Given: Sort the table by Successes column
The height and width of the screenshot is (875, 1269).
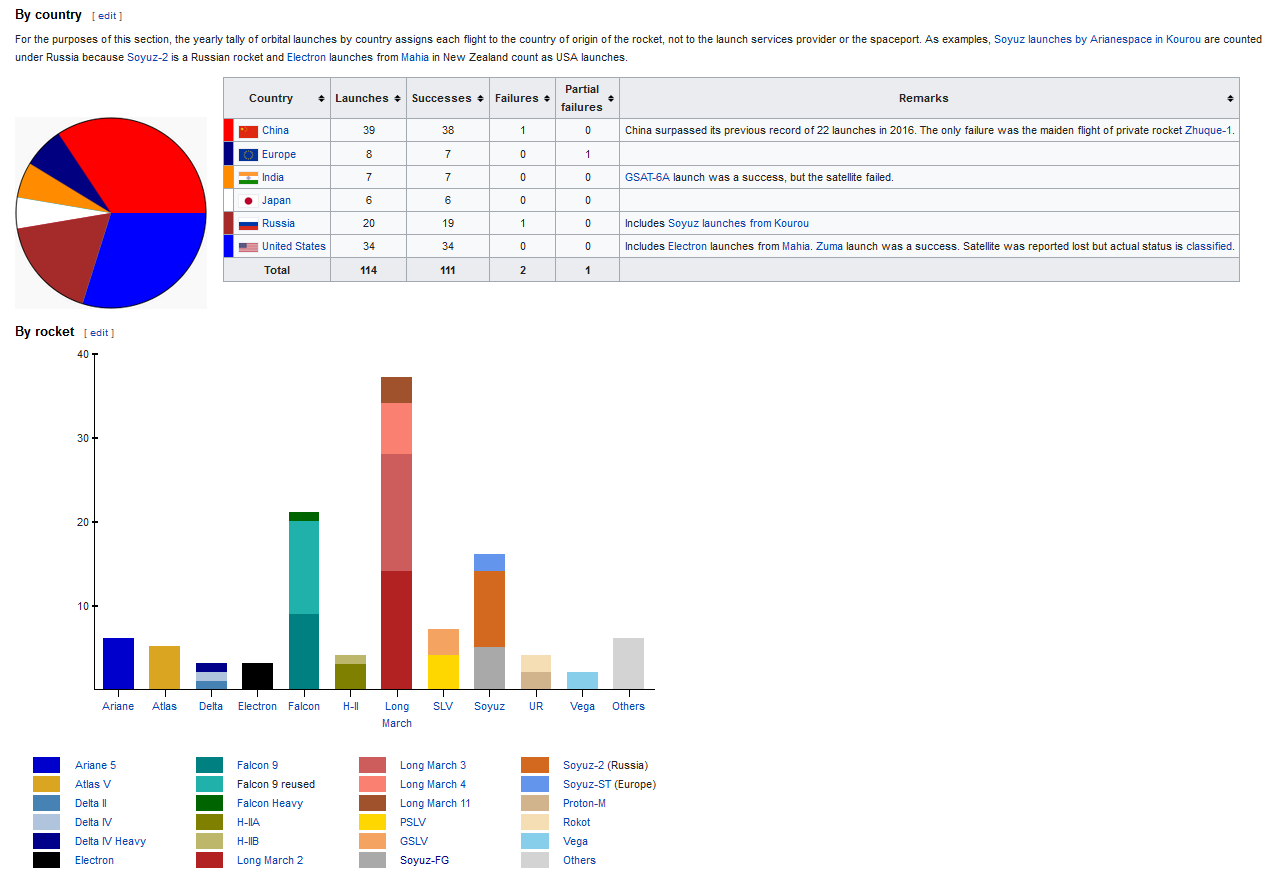Looking at the screenshot, I should click(480, 98).
